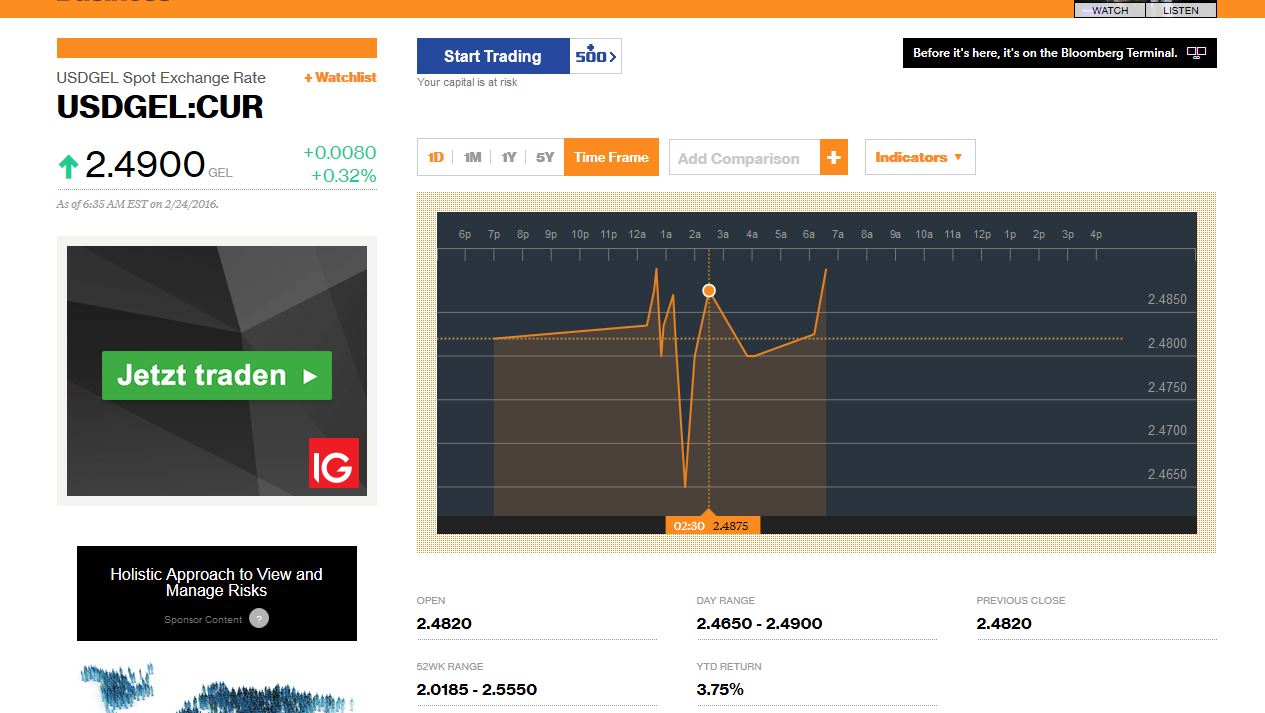This screenshot has width=1265, height=713.
Task: Click the Jetzt traden green button
Action: tap(217, 375)
